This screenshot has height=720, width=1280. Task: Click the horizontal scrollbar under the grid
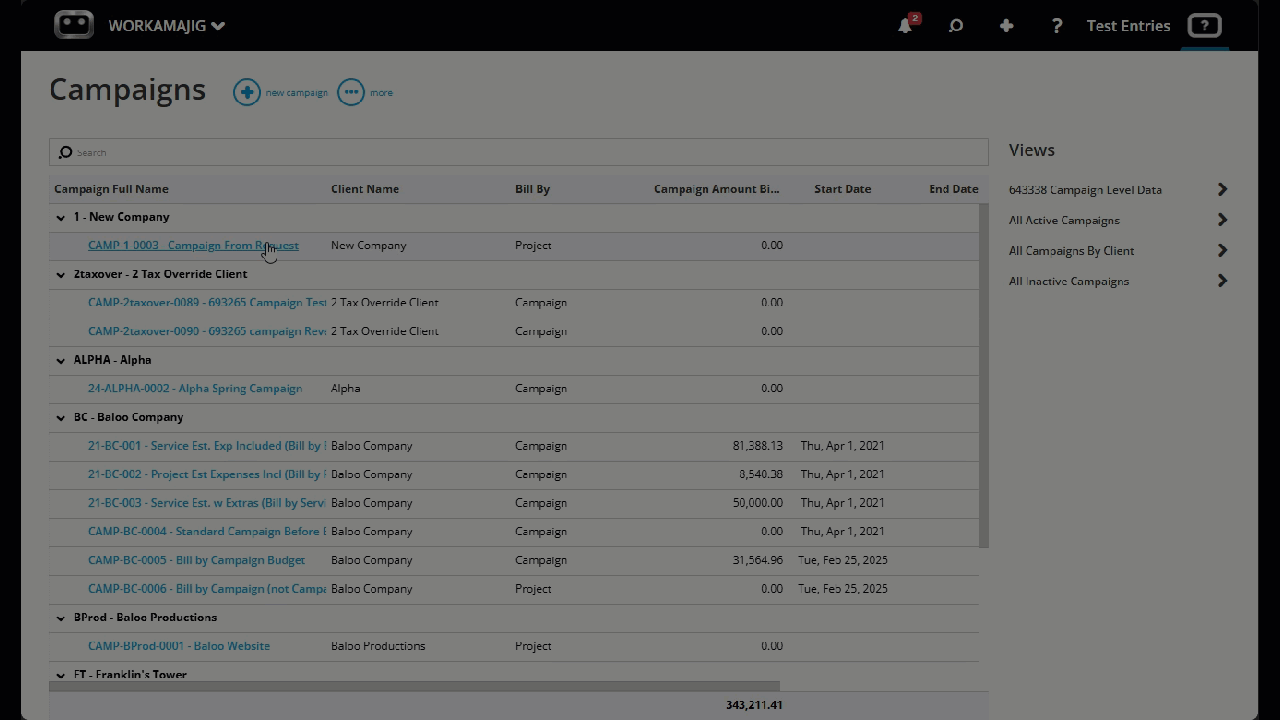414,686
